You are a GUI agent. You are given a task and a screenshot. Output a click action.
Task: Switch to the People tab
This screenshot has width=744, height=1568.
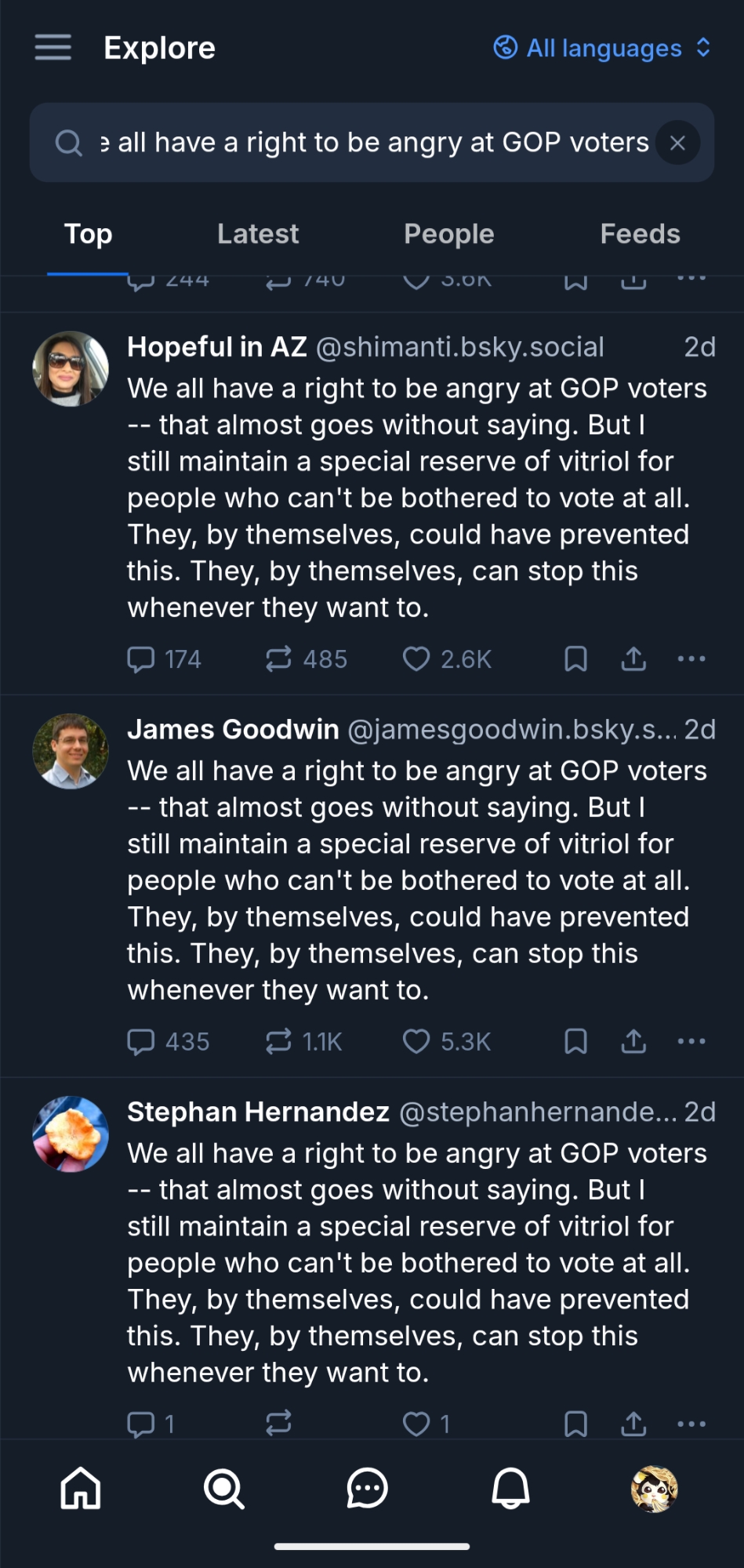click(448, 234)
